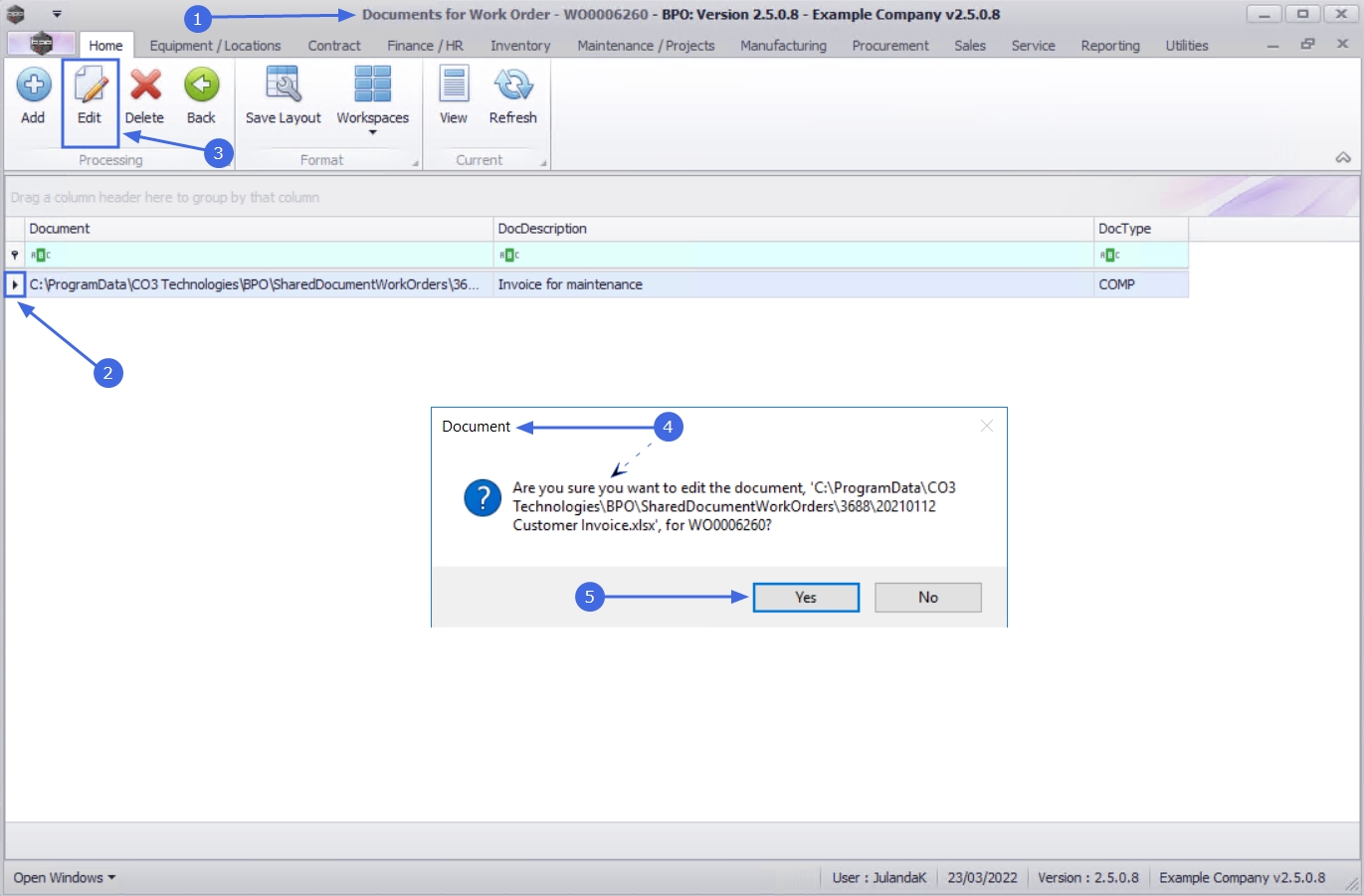Open the Format group dialog launcher
Image resolution: width=1364 pixels, height=896 pixels.
pyautogui.click(x=415, y=163)
